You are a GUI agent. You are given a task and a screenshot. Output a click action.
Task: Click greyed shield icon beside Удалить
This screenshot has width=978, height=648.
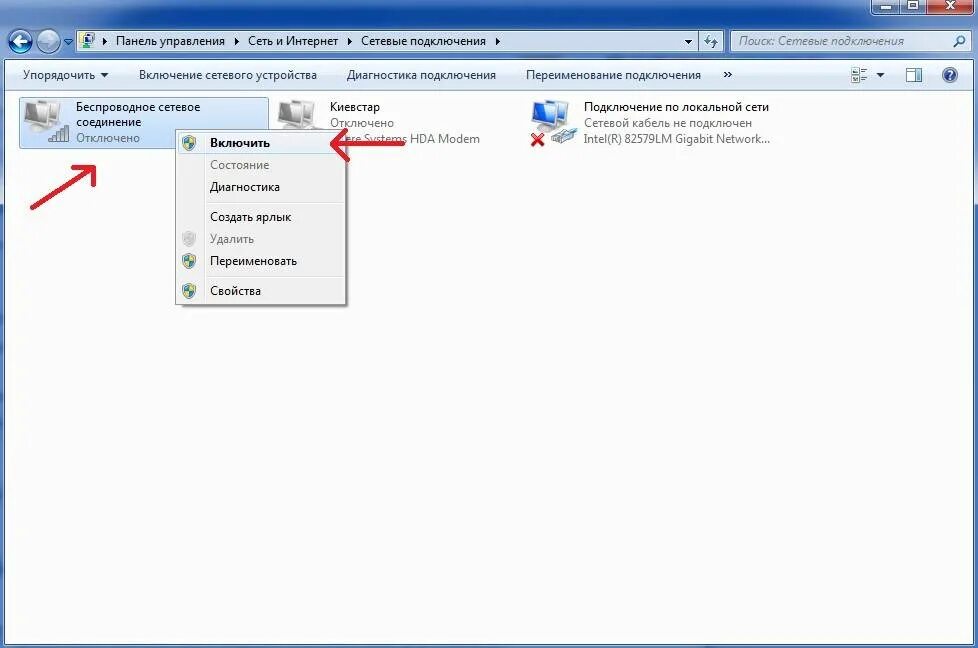coord(189,239)
